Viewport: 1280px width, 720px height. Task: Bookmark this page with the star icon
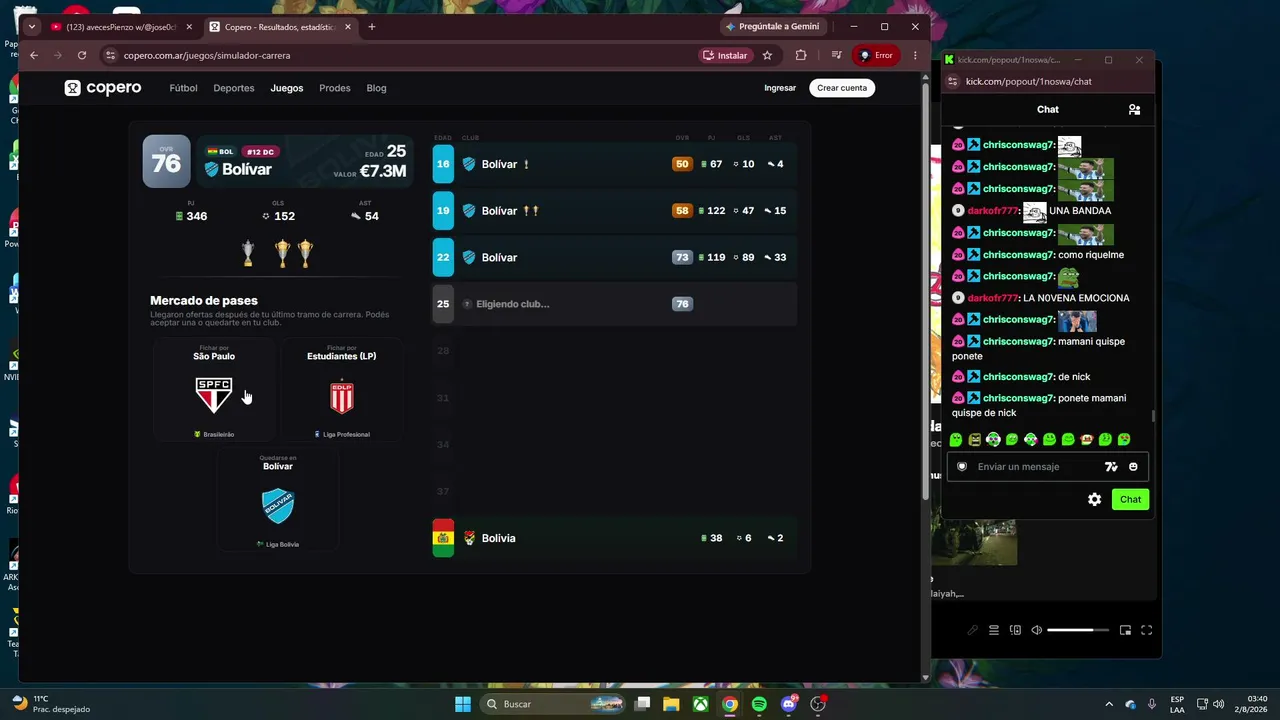click(767, 55)
